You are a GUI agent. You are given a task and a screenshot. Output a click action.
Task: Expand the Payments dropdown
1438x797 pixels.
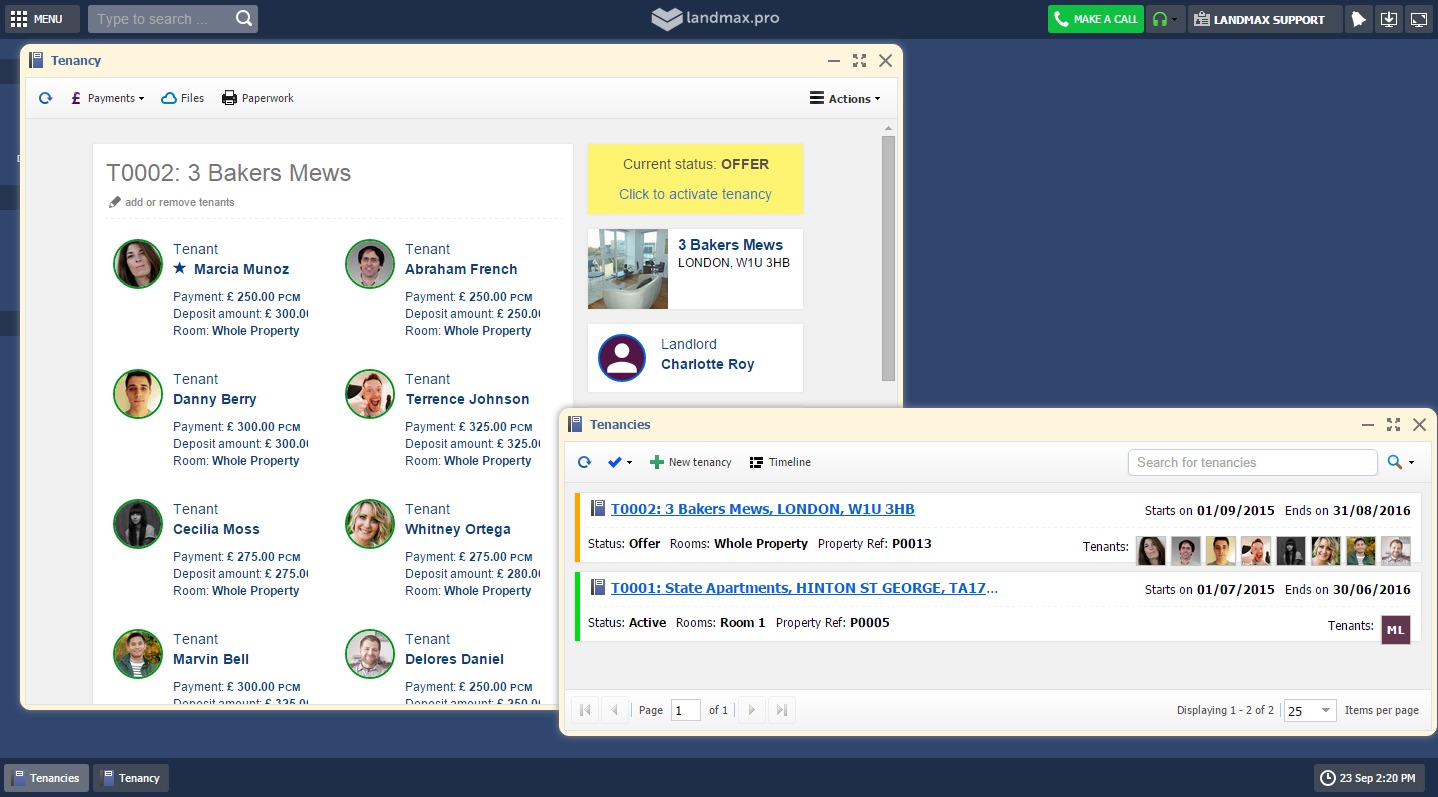point(108,98)
